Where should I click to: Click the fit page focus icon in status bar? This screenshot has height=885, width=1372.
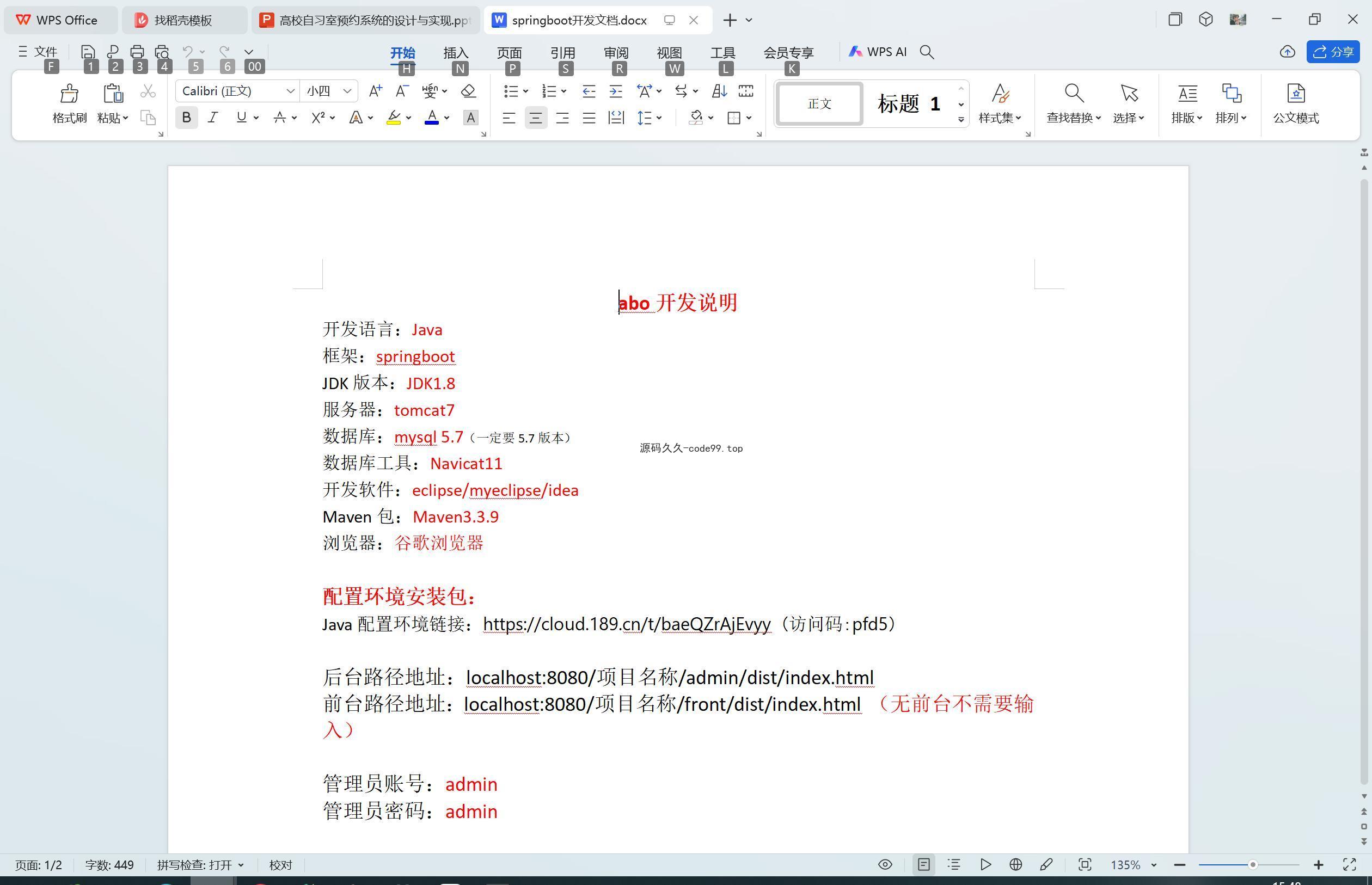(1085, 864)
